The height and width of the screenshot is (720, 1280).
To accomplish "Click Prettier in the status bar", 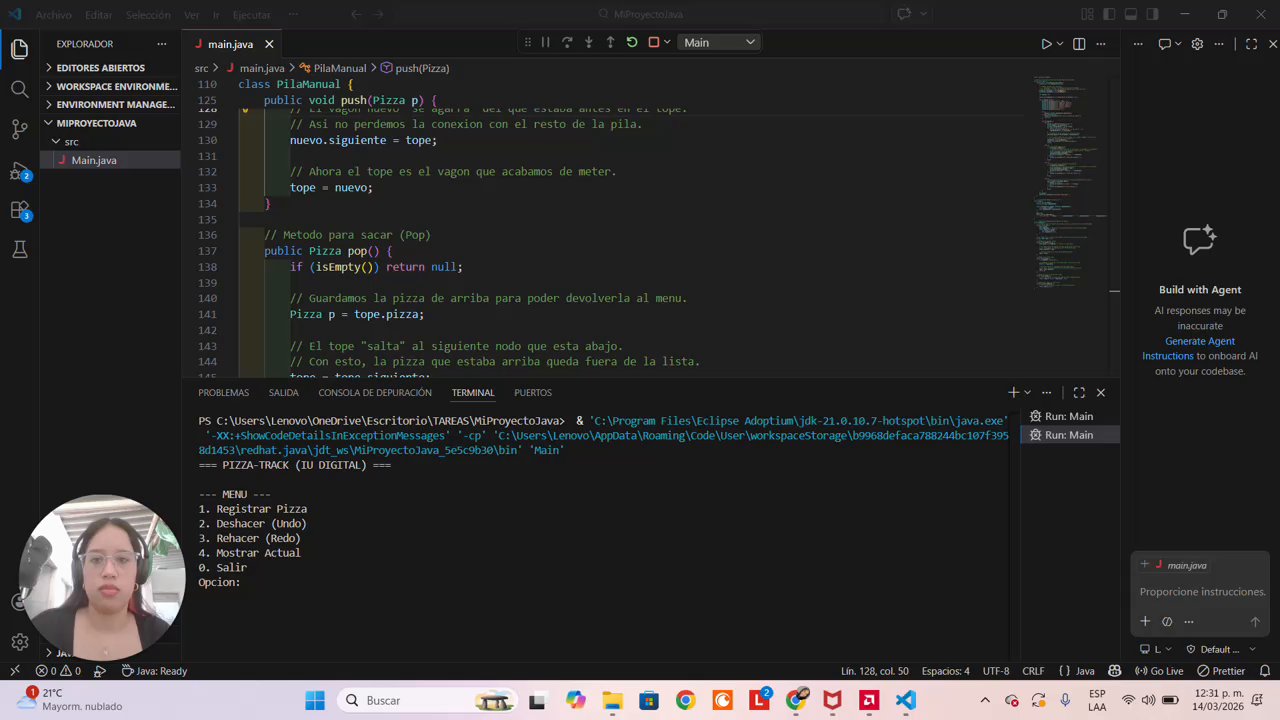I will [x=1221, y=671].
